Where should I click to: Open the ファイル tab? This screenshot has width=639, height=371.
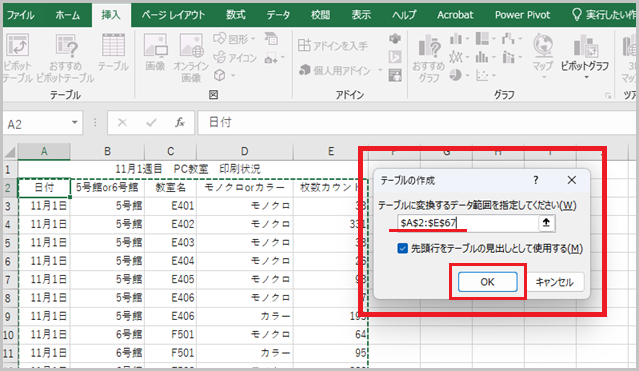point(20,15)
